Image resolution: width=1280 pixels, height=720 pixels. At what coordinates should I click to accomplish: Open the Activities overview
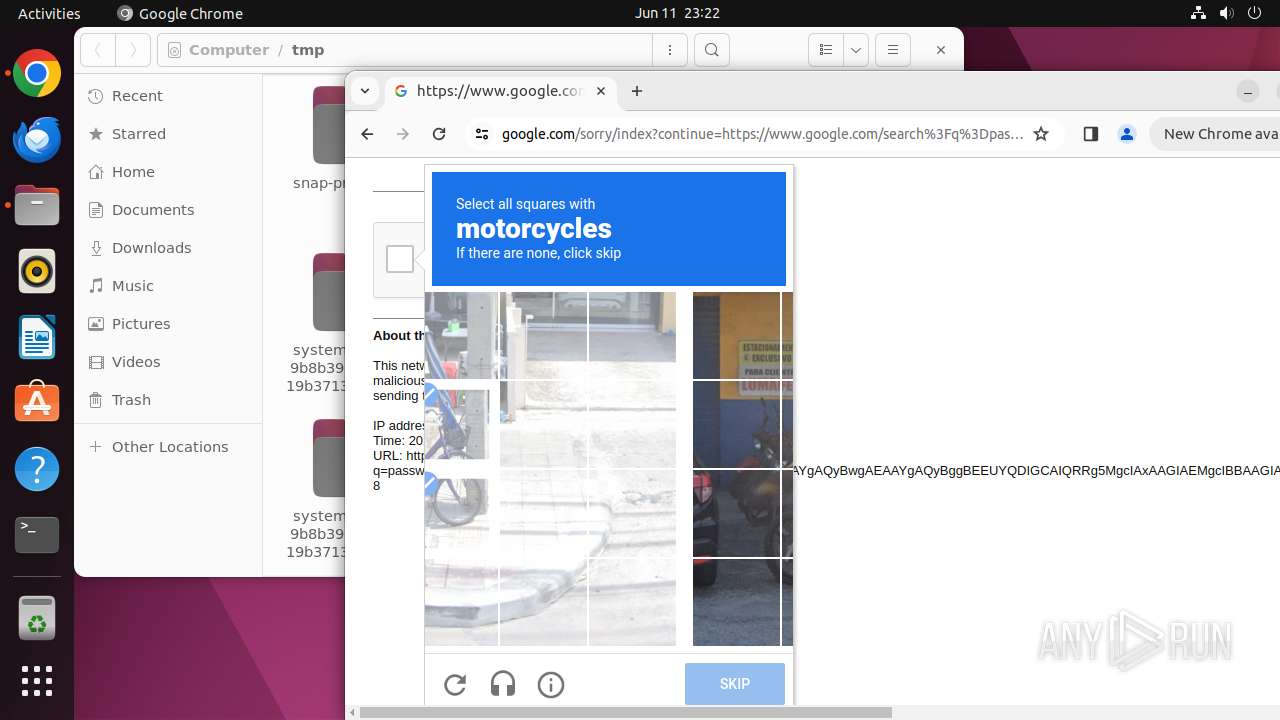coord(49,13)
